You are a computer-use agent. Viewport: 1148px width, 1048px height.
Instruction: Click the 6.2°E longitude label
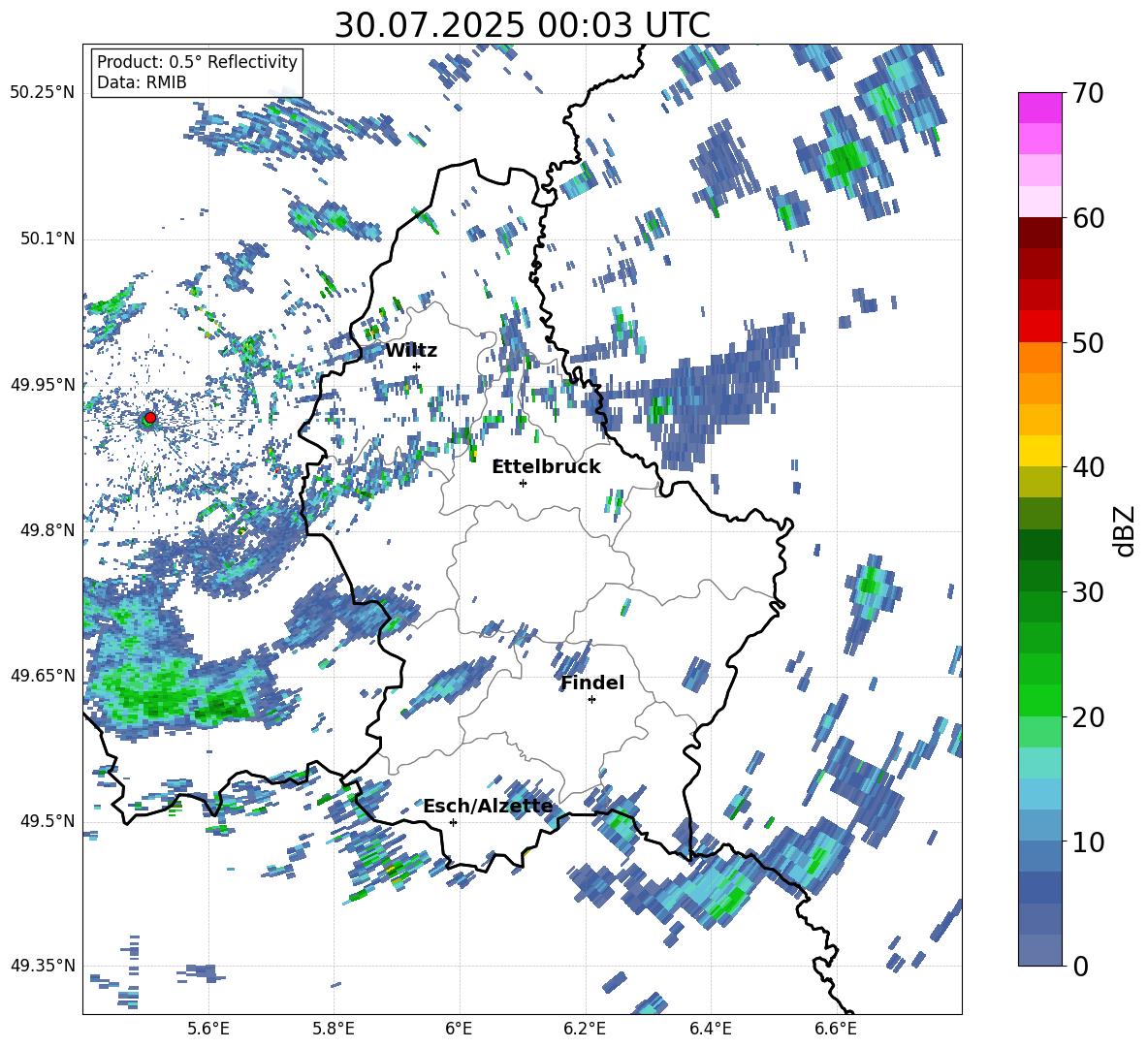pos(585,1030)
